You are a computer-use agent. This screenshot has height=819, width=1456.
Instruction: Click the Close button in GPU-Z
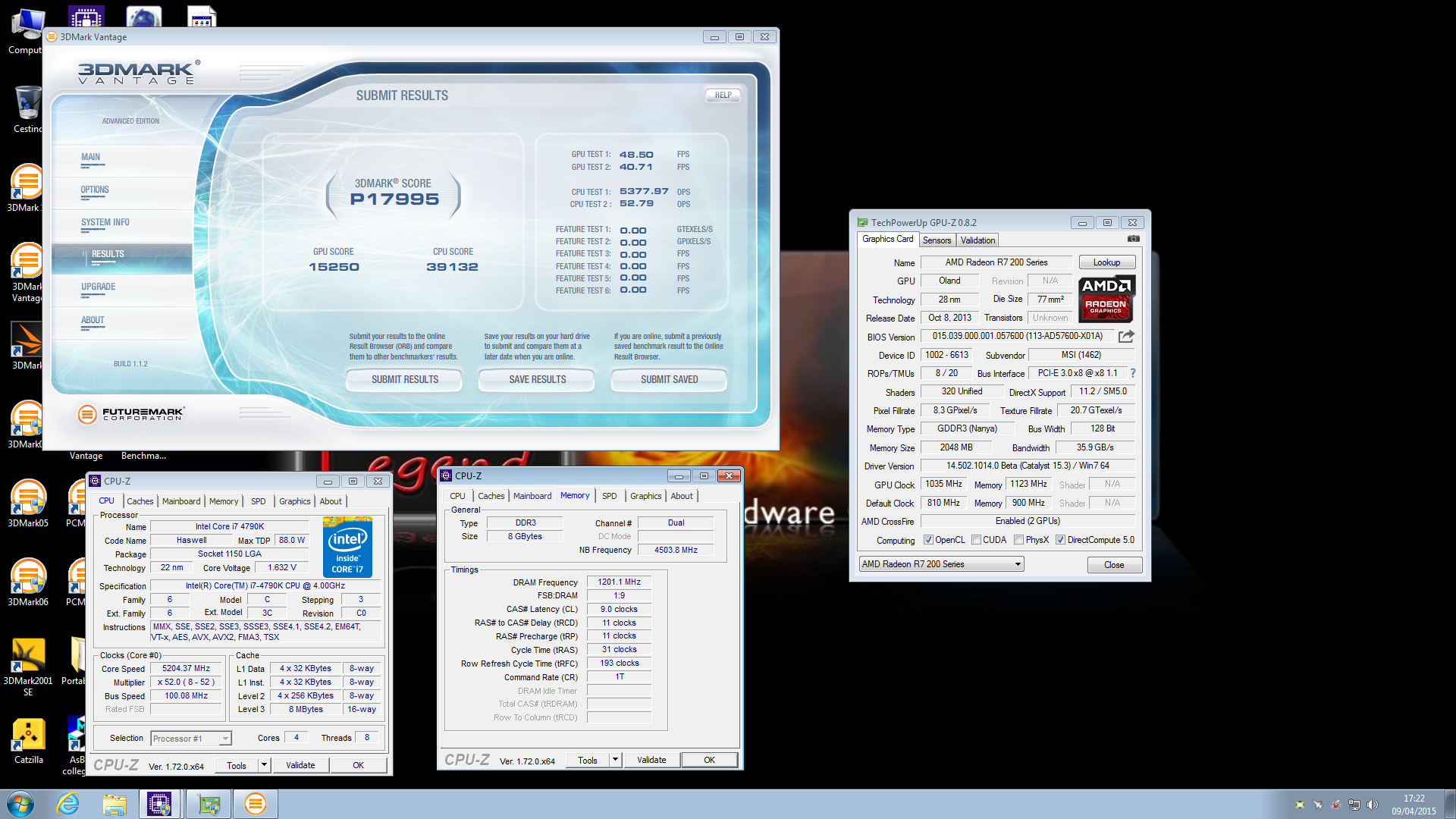tap(1114, 565)
